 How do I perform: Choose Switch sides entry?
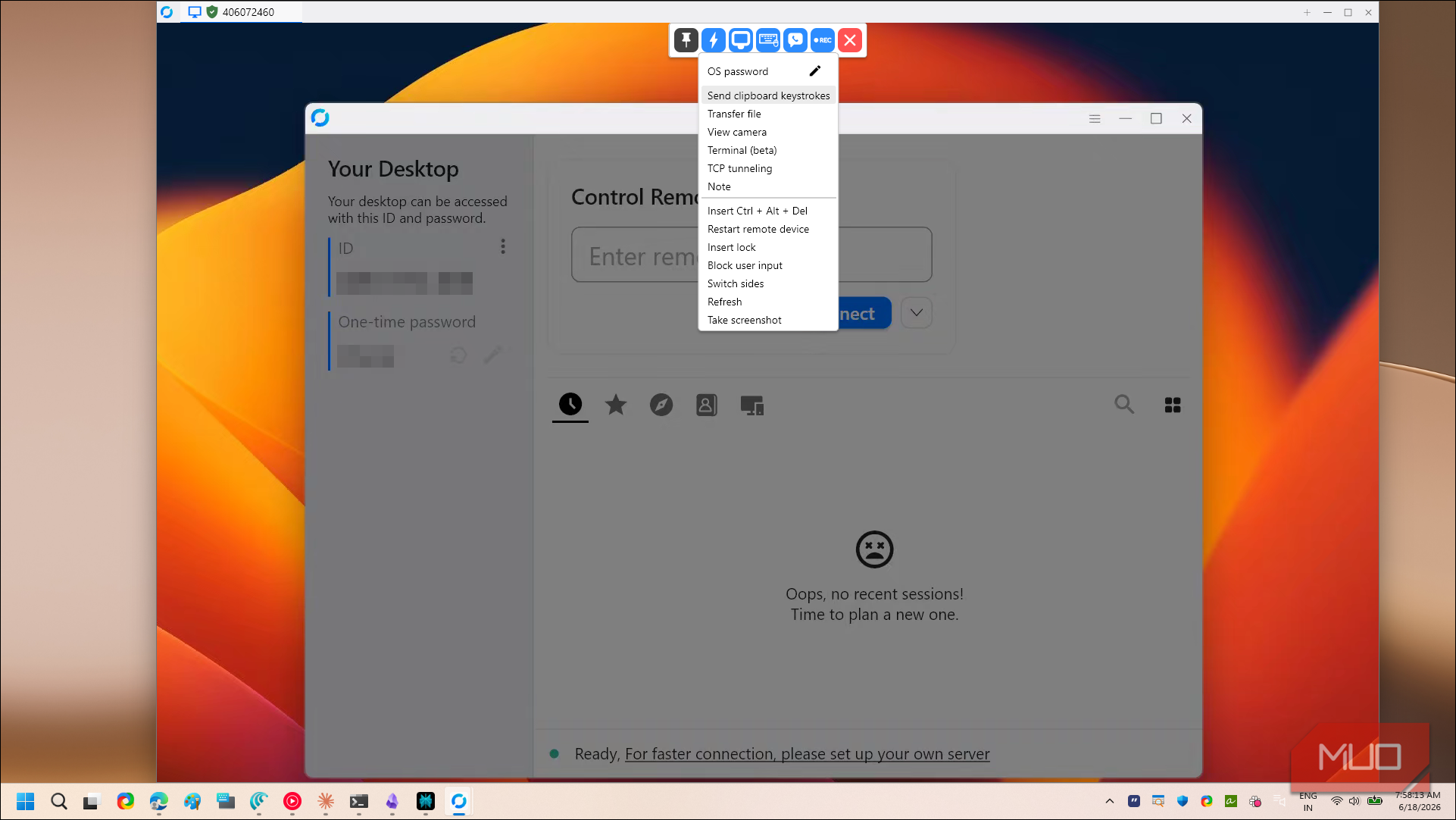pos(768,283)
